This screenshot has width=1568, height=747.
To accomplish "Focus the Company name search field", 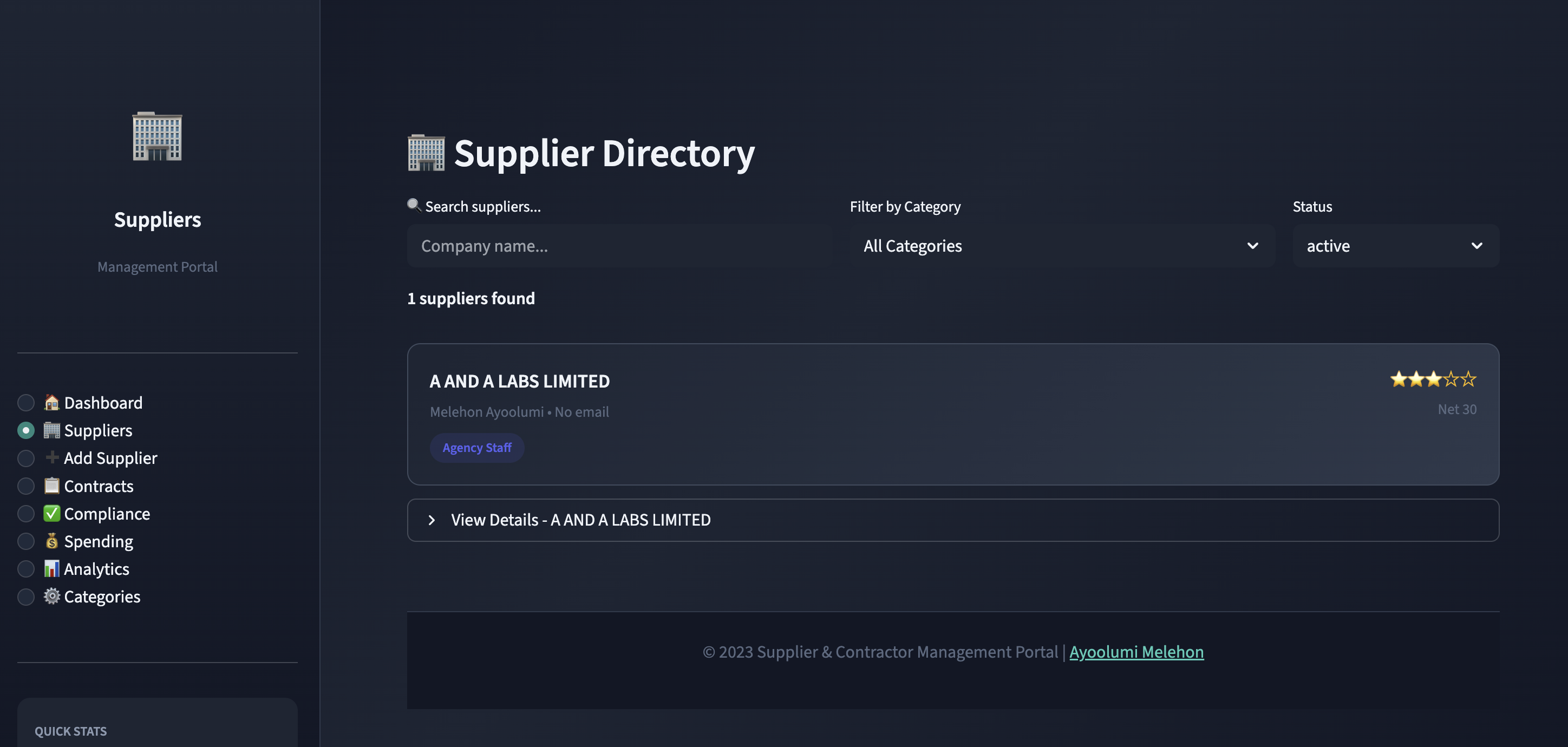I will pos(619,246).
